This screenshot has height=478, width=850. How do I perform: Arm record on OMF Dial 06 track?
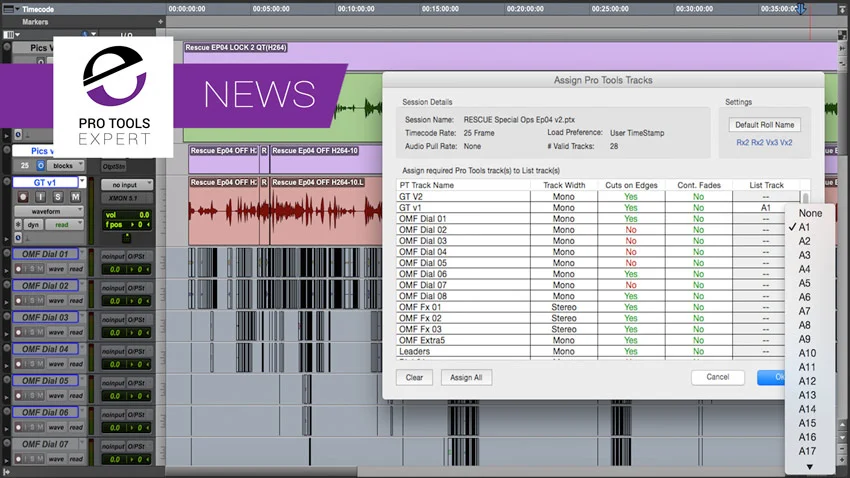click(x=18, y=428)
